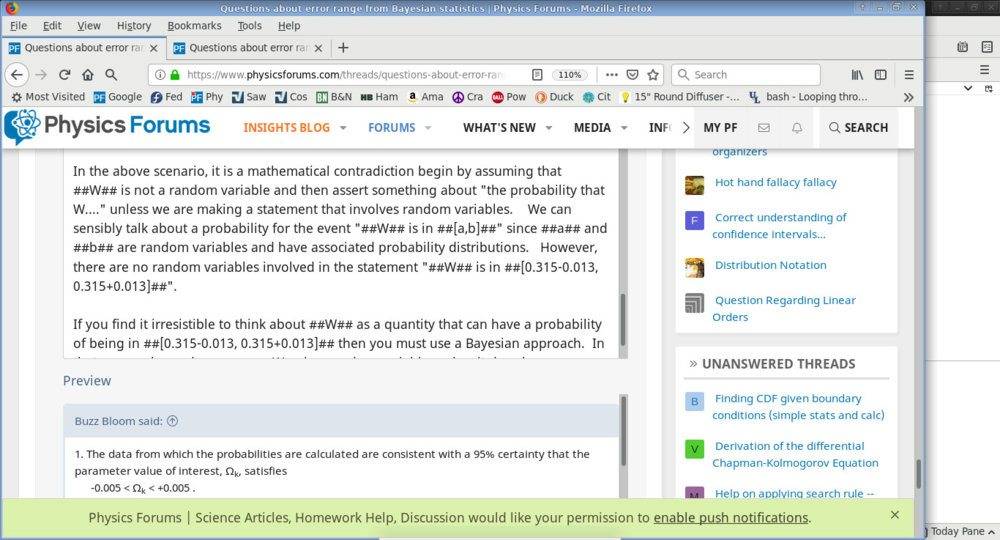The width and height of the screenshot is (1000, 540).
Task: Close the first Questions about error tab
Action: point(153,48)
